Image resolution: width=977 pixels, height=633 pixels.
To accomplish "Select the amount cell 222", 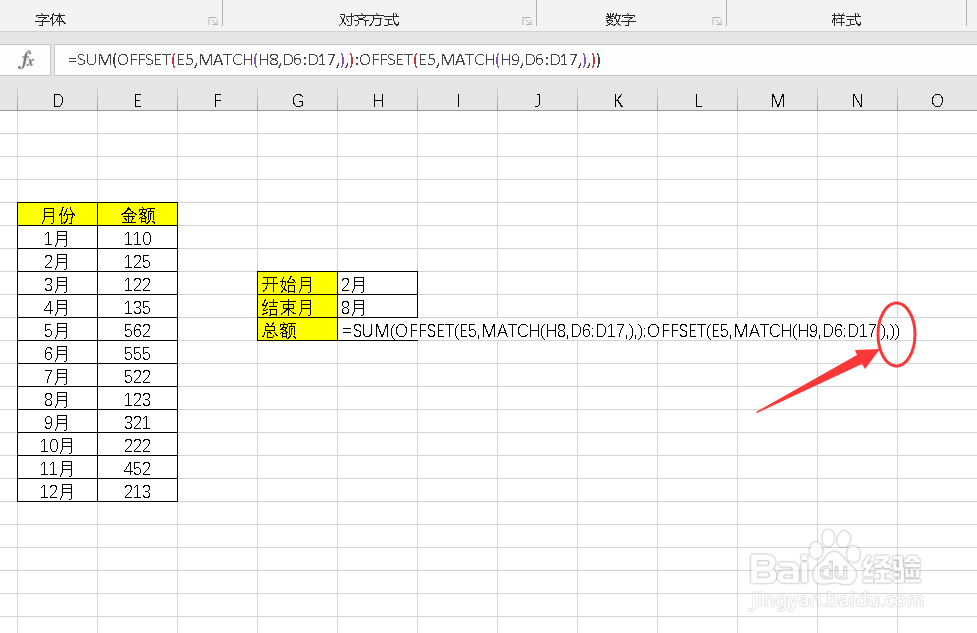I will [137, 445].
